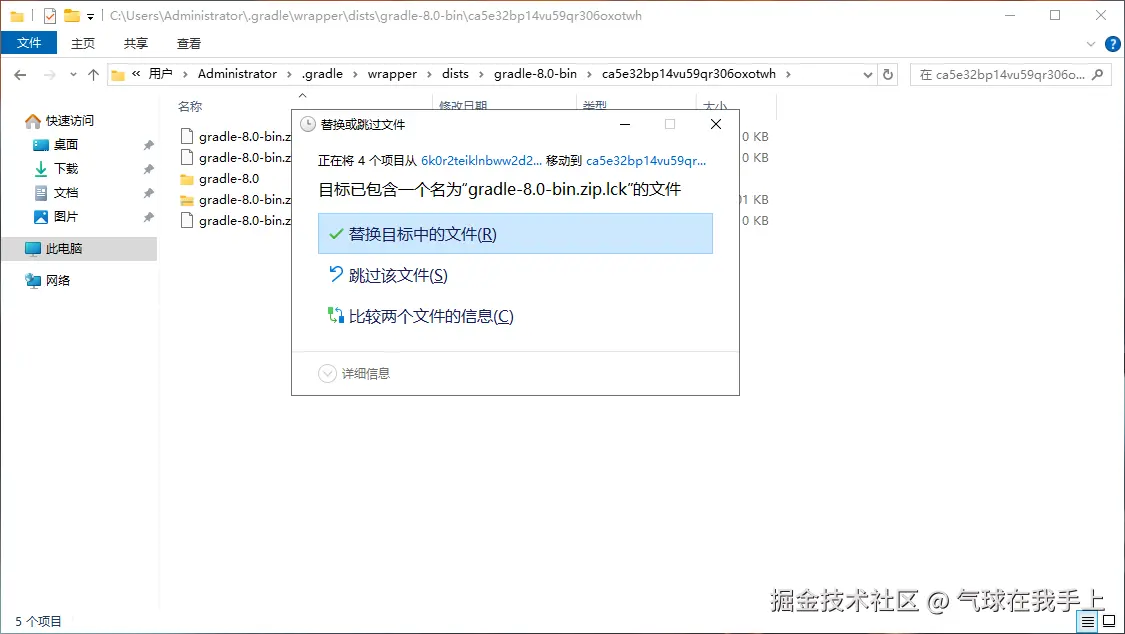Image resolution: width=1125 pixels, height=634 pixels.
Task: Click the Administrator breadcrumb segment
Action: click(237, 74)
